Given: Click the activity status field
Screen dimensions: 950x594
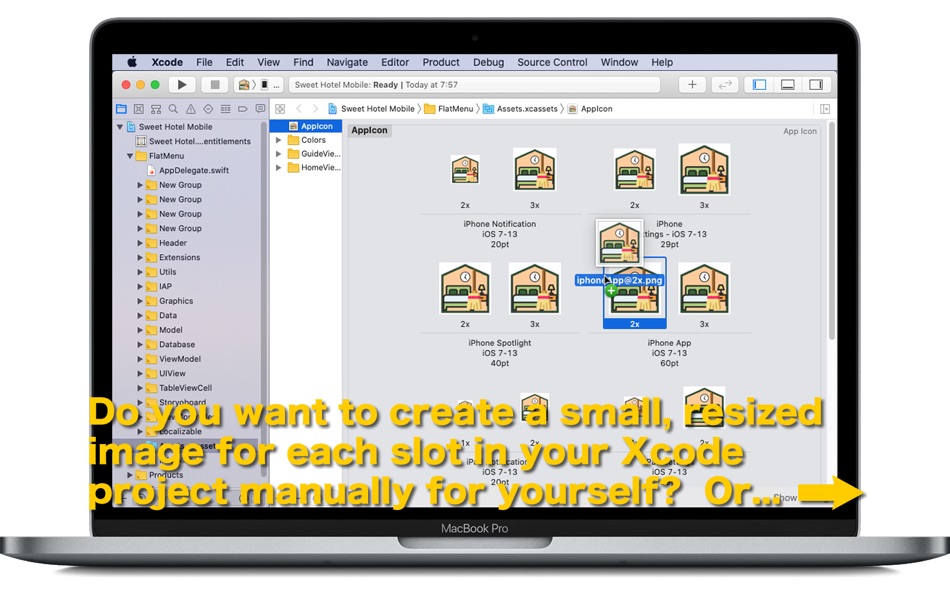Looking at the screenshot, I should point(474,85).
